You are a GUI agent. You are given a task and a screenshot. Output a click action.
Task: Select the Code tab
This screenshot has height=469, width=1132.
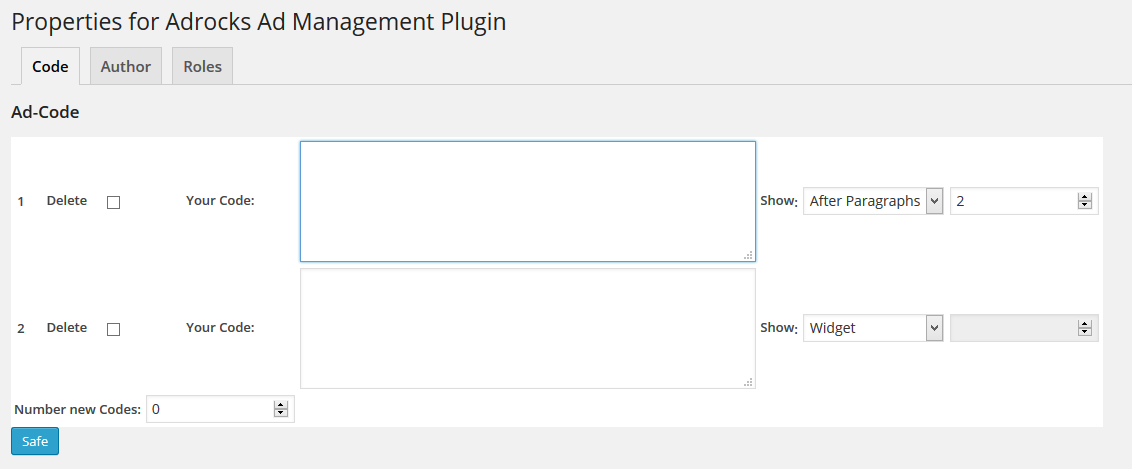pyautogui.click(x=51, y=66)
